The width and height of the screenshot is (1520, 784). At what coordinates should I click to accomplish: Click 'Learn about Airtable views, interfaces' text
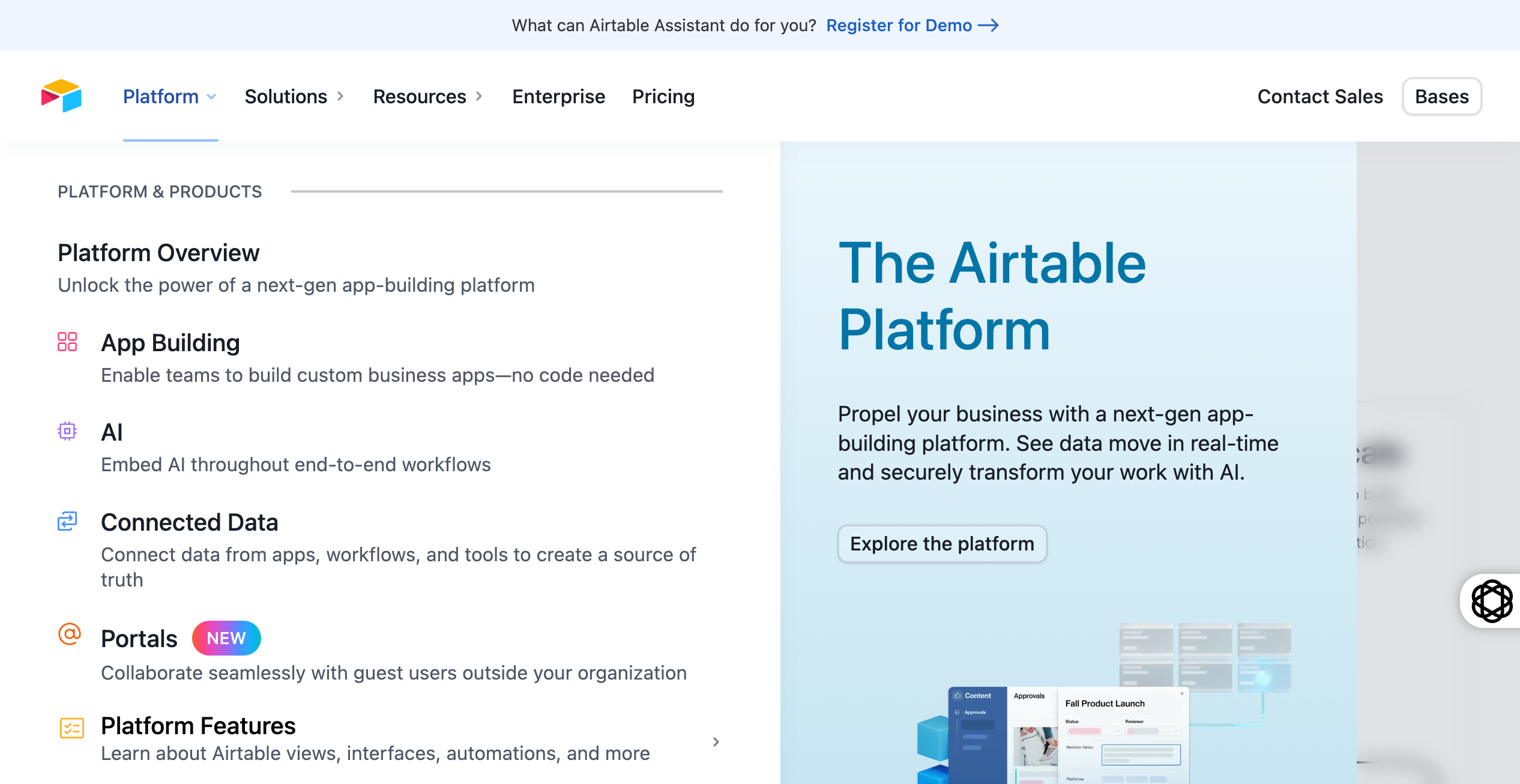click(376, 753)
